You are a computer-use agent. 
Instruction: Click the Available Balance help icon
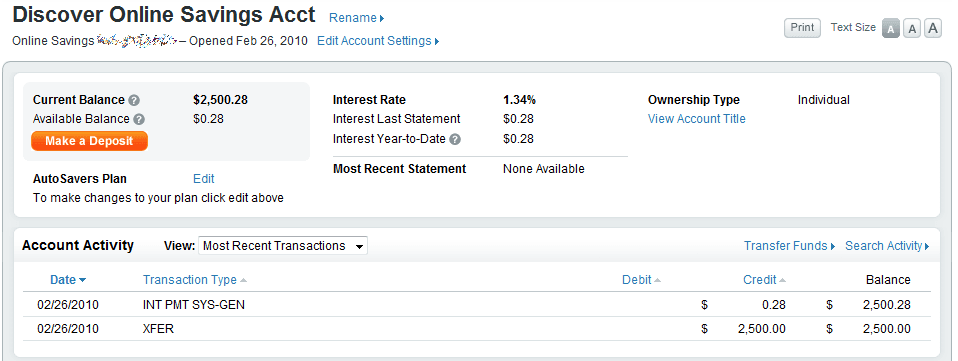(x=139, y=120)
